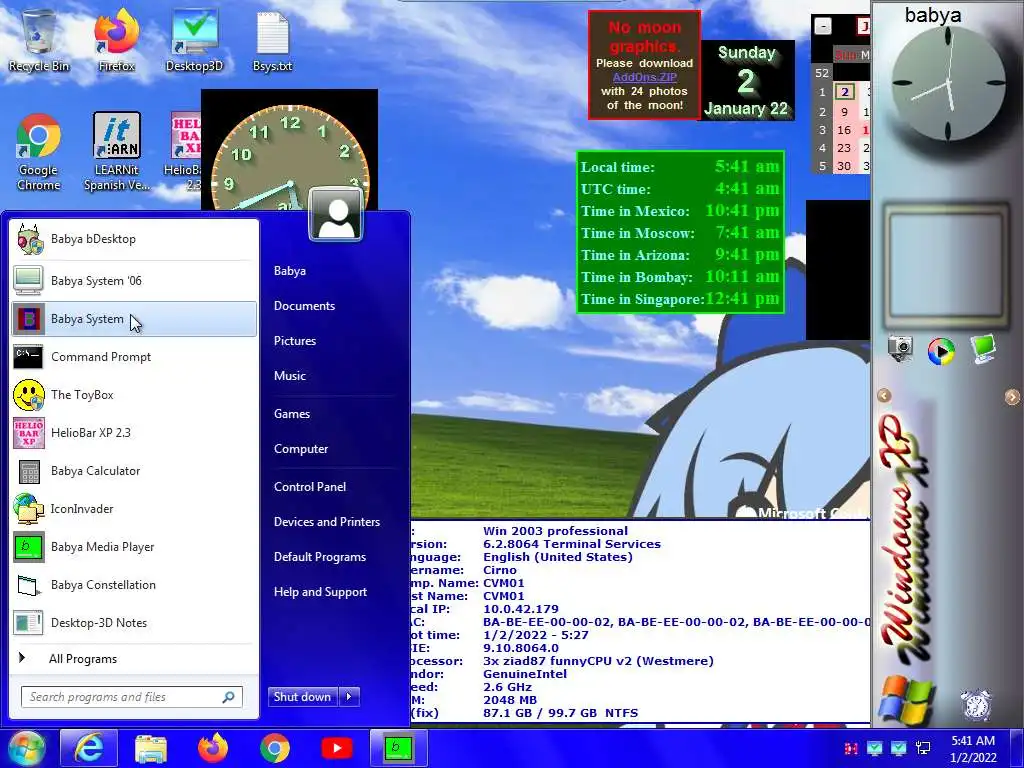The image size is (1024, 768).
Task: Select the HelioBar desktop shortcut icon
Action: tap(185, 152)
